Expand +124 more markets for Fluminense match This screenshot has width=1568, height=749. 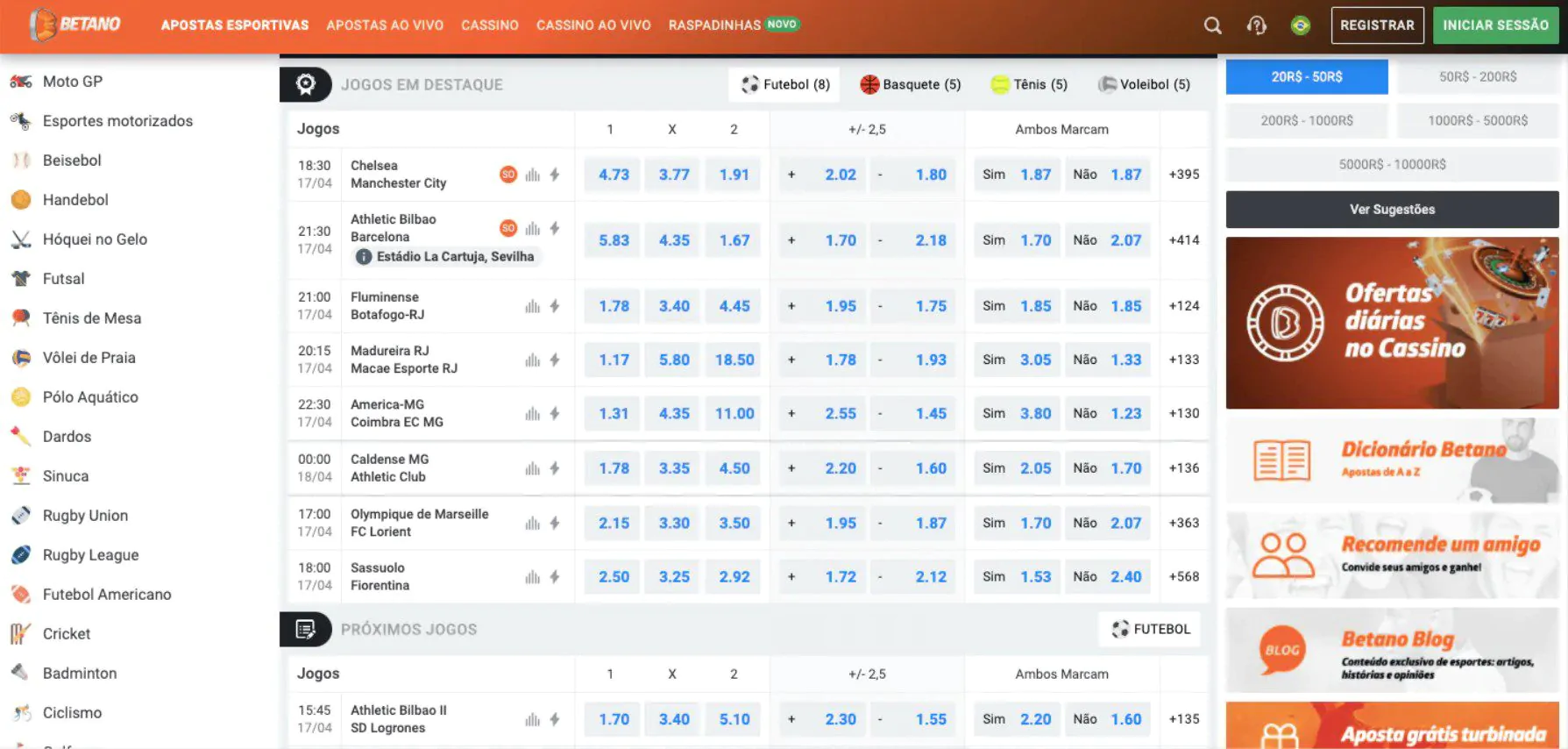(1184, 306)
